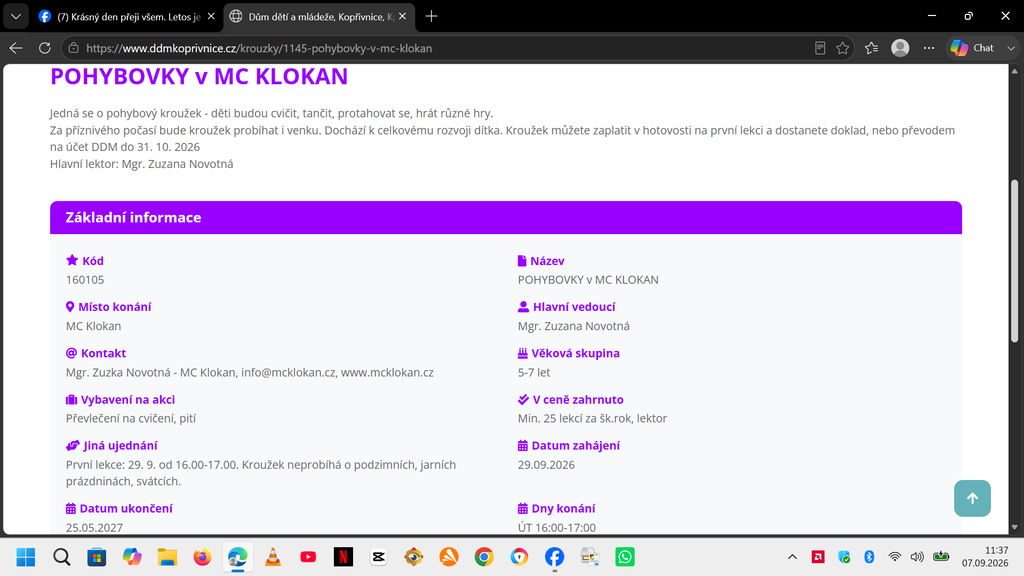Viewport: 1024px width, 576px height.
Task: Launch Microsoft Store from the taskbar
Action: [97, 557]
